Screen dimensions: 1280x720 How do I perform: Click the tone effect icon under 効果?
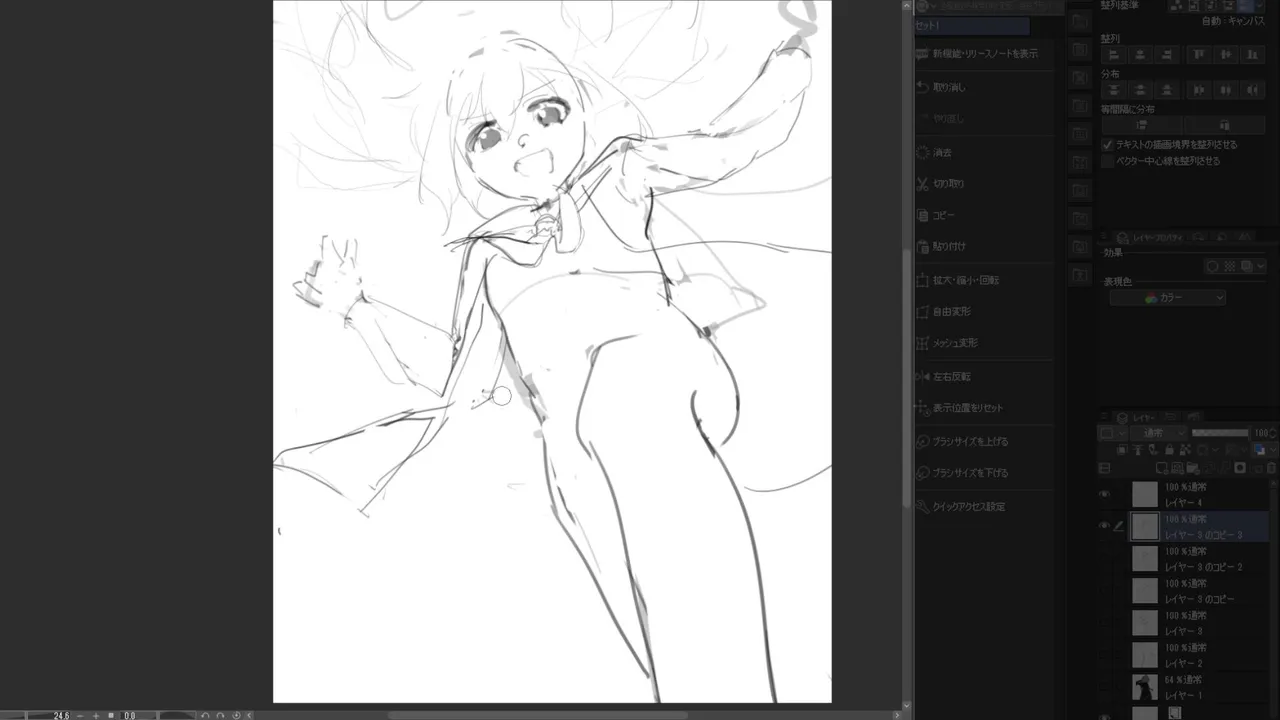(x=1230, y=267)
